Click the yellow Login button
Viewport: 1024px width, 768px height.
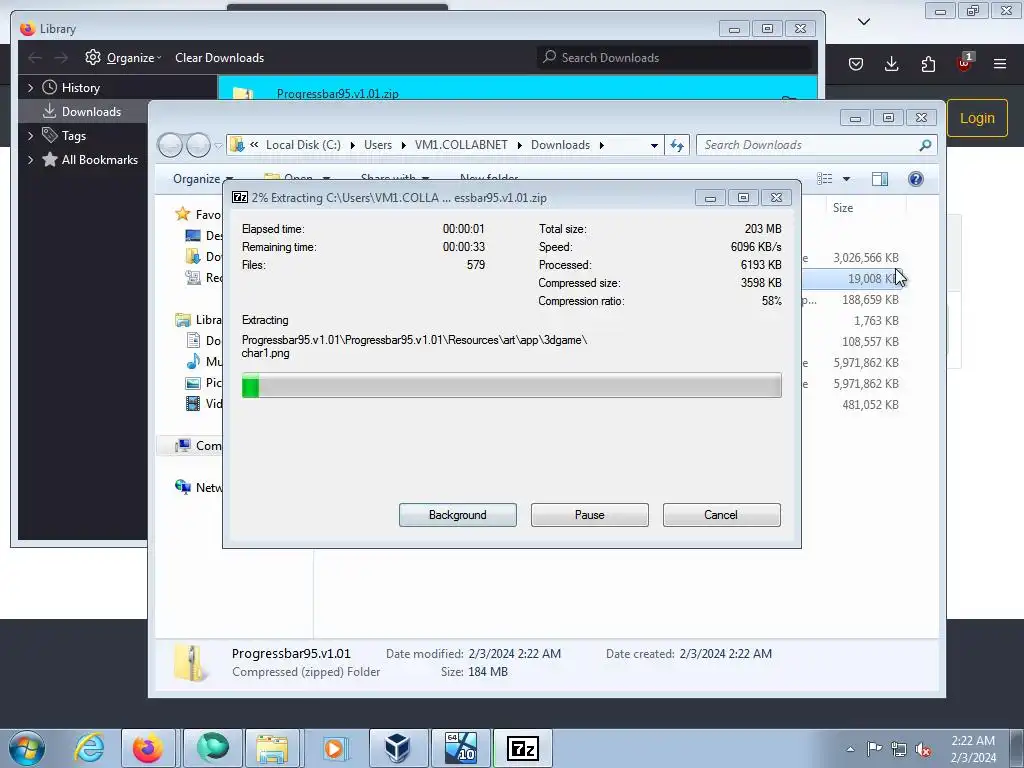point(977,118)
